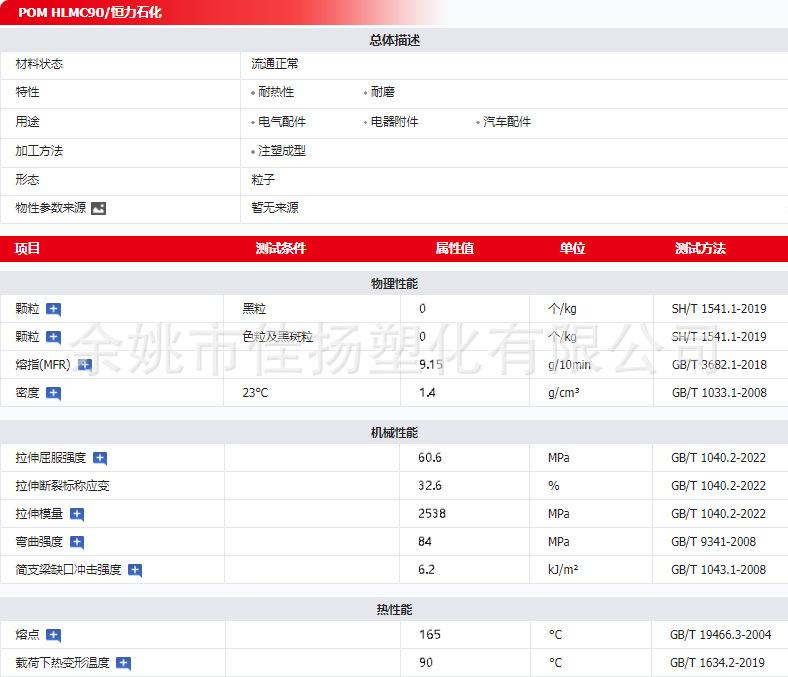Image resolution: width=788 pixels, height=677 pixels.
Task: Expand the plus icon next to 密度
Action: (x=53, y=393)
